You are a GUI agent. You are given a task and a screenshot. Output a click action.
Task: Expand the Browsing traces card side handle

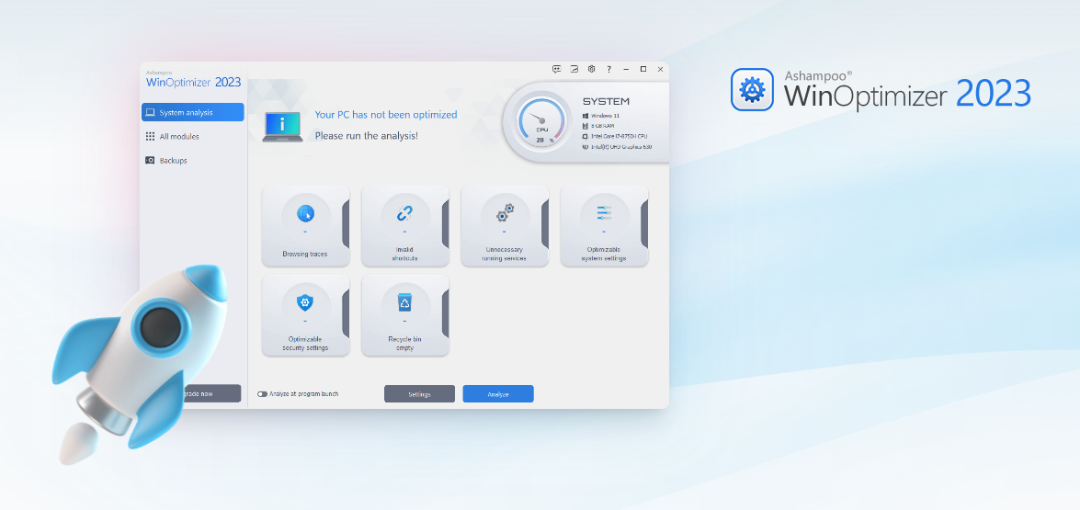pyautogui.click(x=346, y=224)
